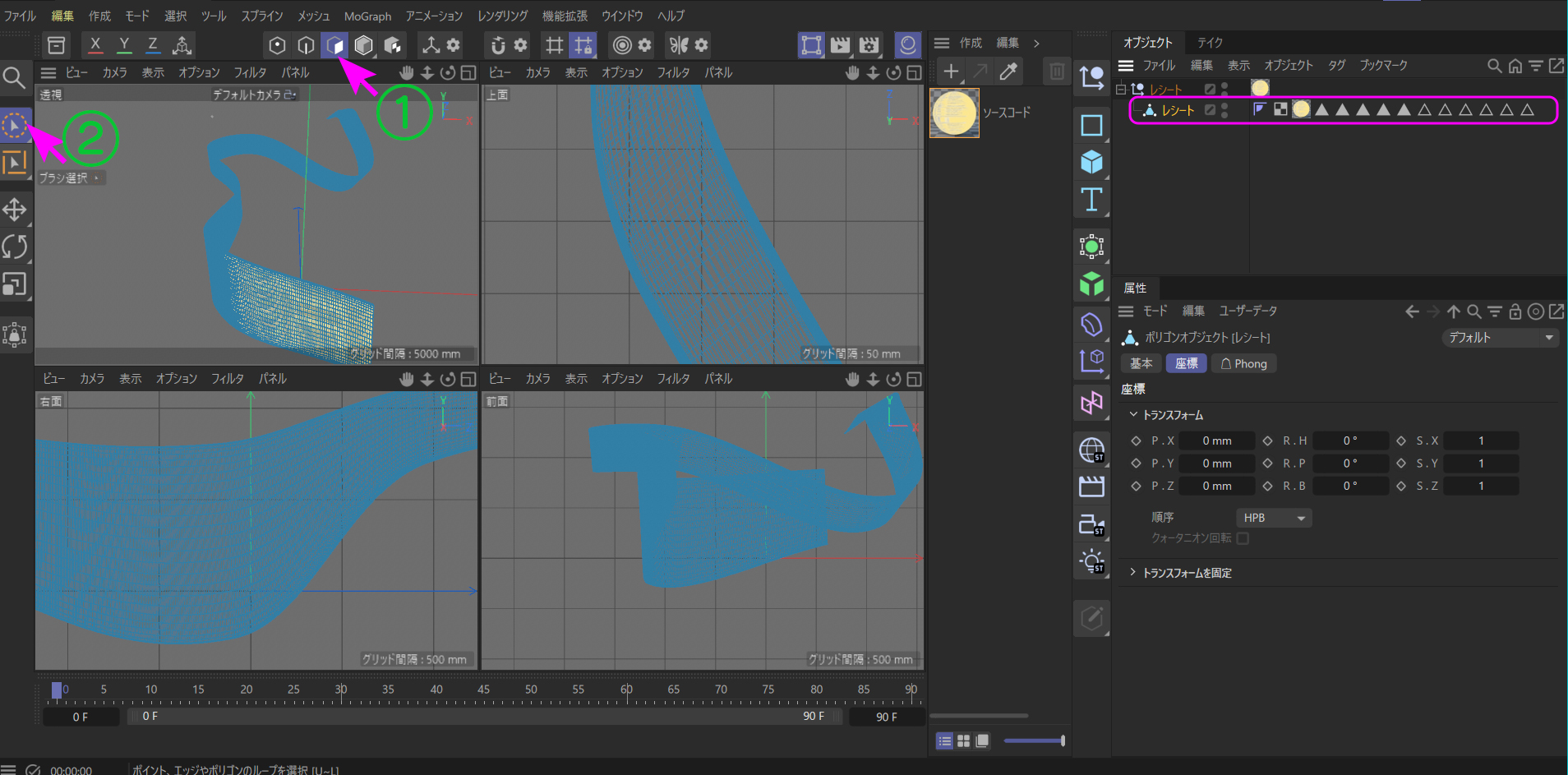The height and width of the screenshot is (775, 1568).
Task: Toggle the クォータニオン回転 checkbox
Action: click(x=1243, y=538)
